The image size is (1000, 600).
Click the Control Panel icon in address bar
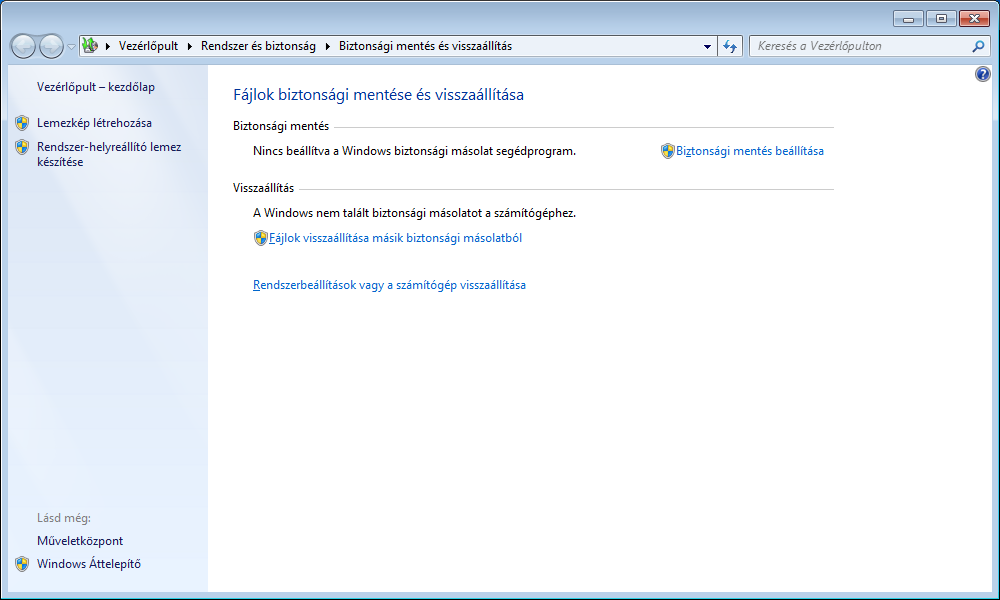(90, 46)
